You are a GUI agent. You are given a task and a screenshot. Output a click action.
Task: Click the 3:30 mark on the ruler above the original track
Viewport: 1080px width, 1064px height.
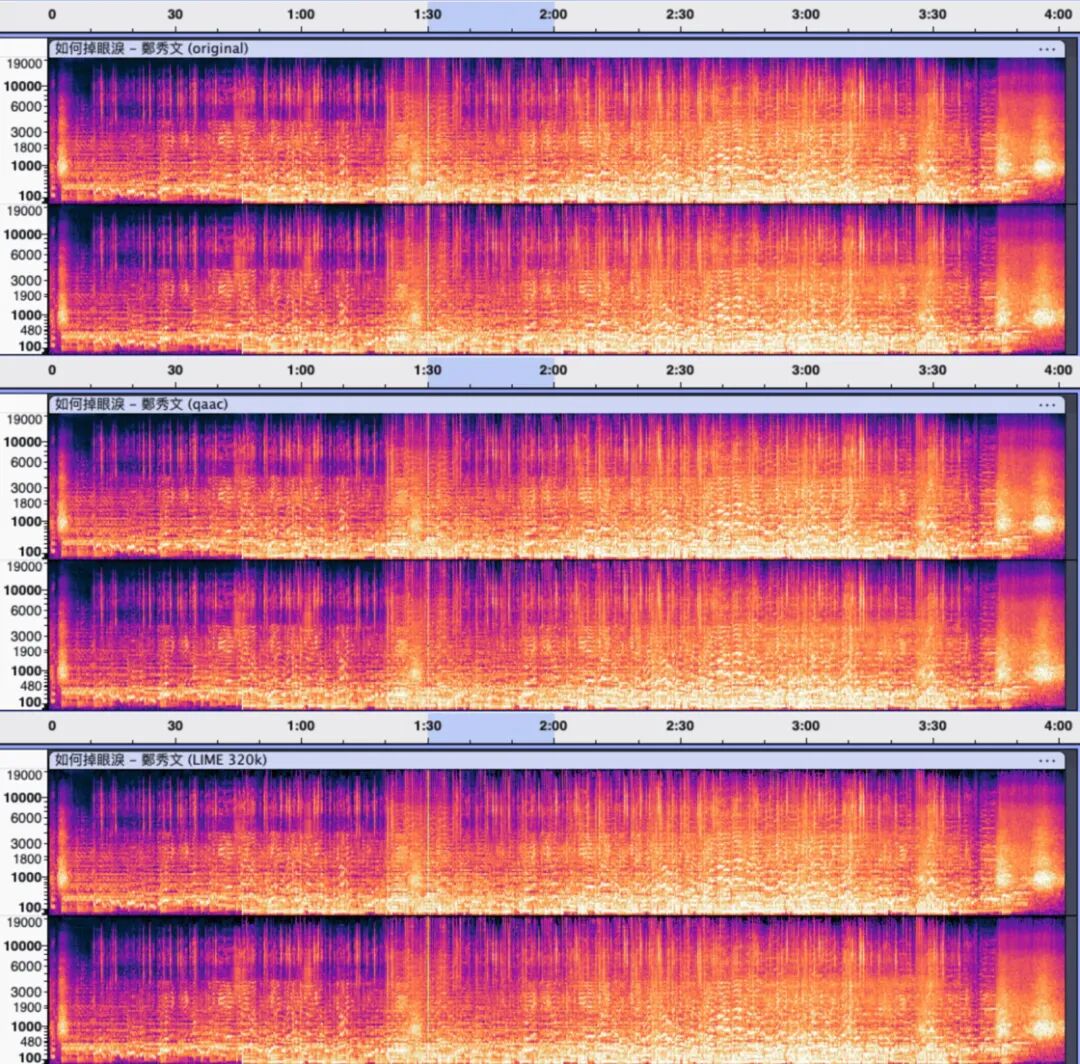tap(932, 14)
